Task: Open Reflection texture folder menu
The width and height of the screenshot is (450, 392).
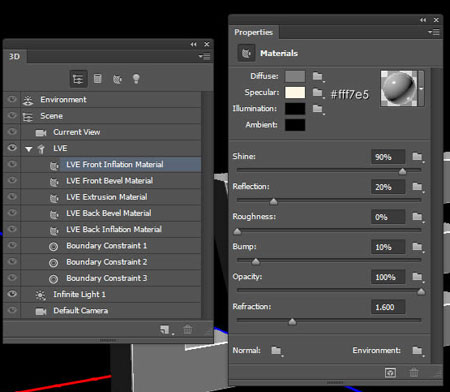Action: pyautogui.click(x=418, y=187)
